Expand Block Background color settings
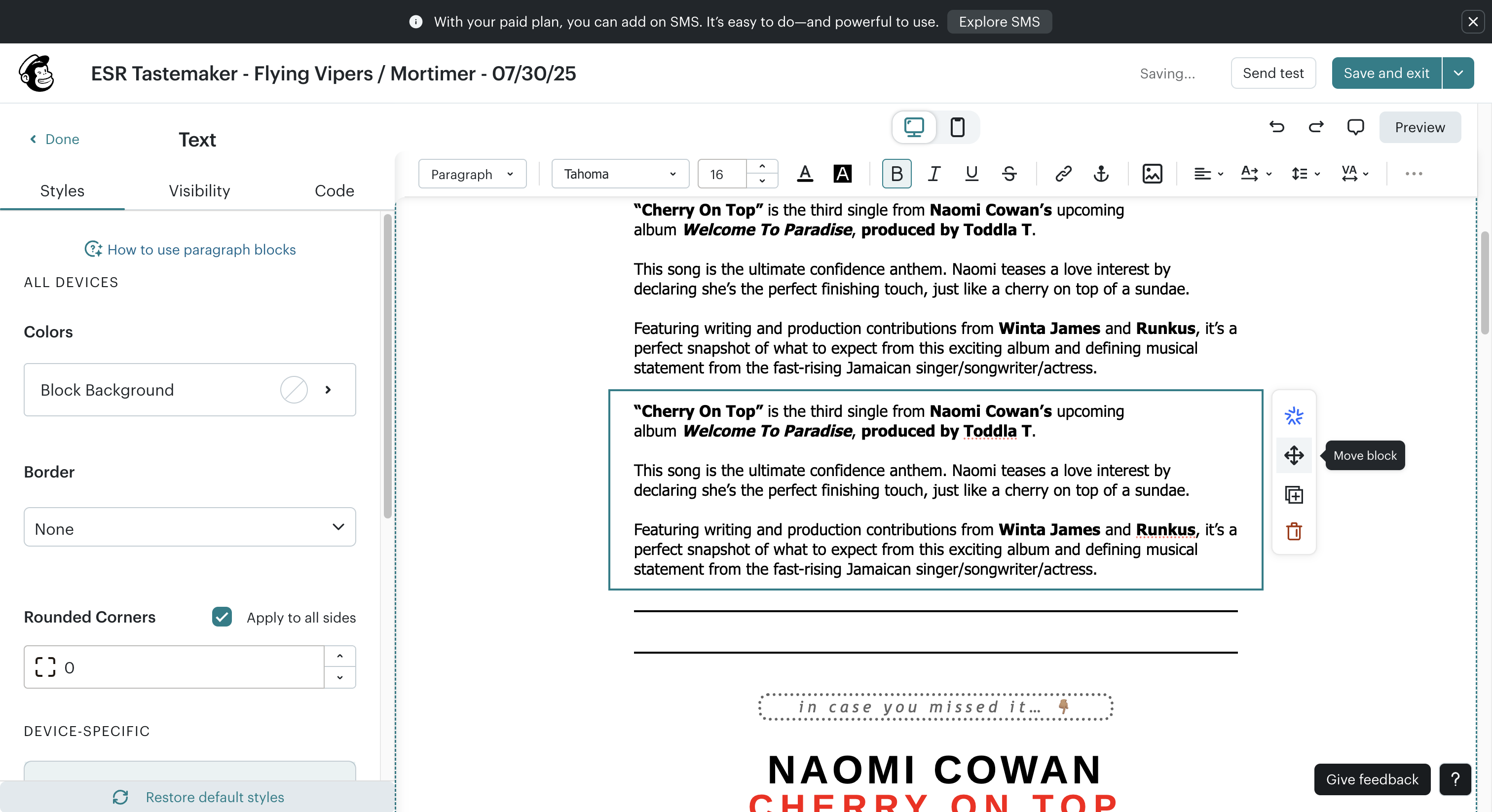1492x812 pixels. 328,390
